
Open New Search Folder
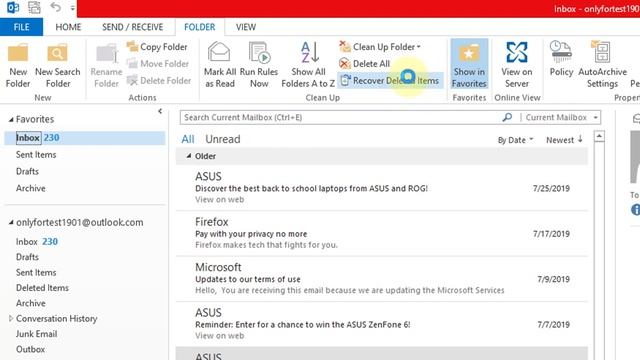coord(58,66)
